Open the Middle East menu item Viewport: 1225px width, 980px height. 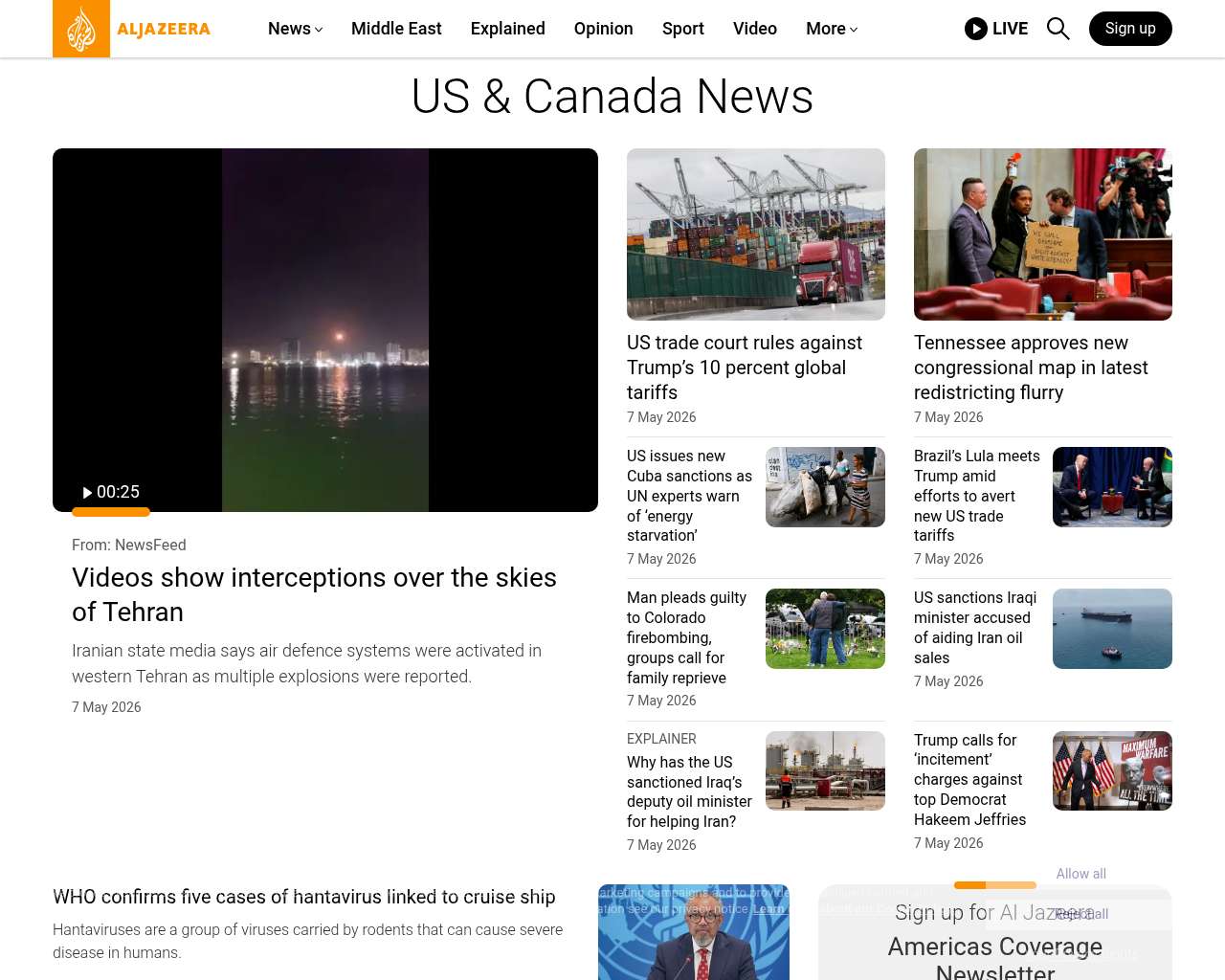[x=396, y=29]
